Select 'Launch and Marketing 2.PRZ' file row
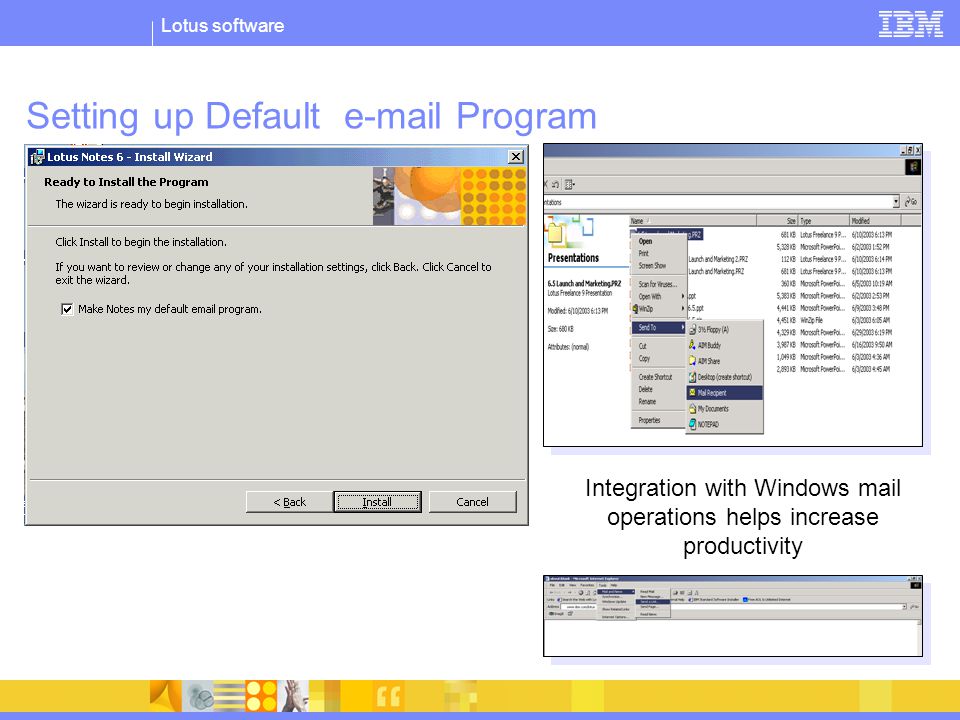Screen dimensions: 960x720 (718, 259)
